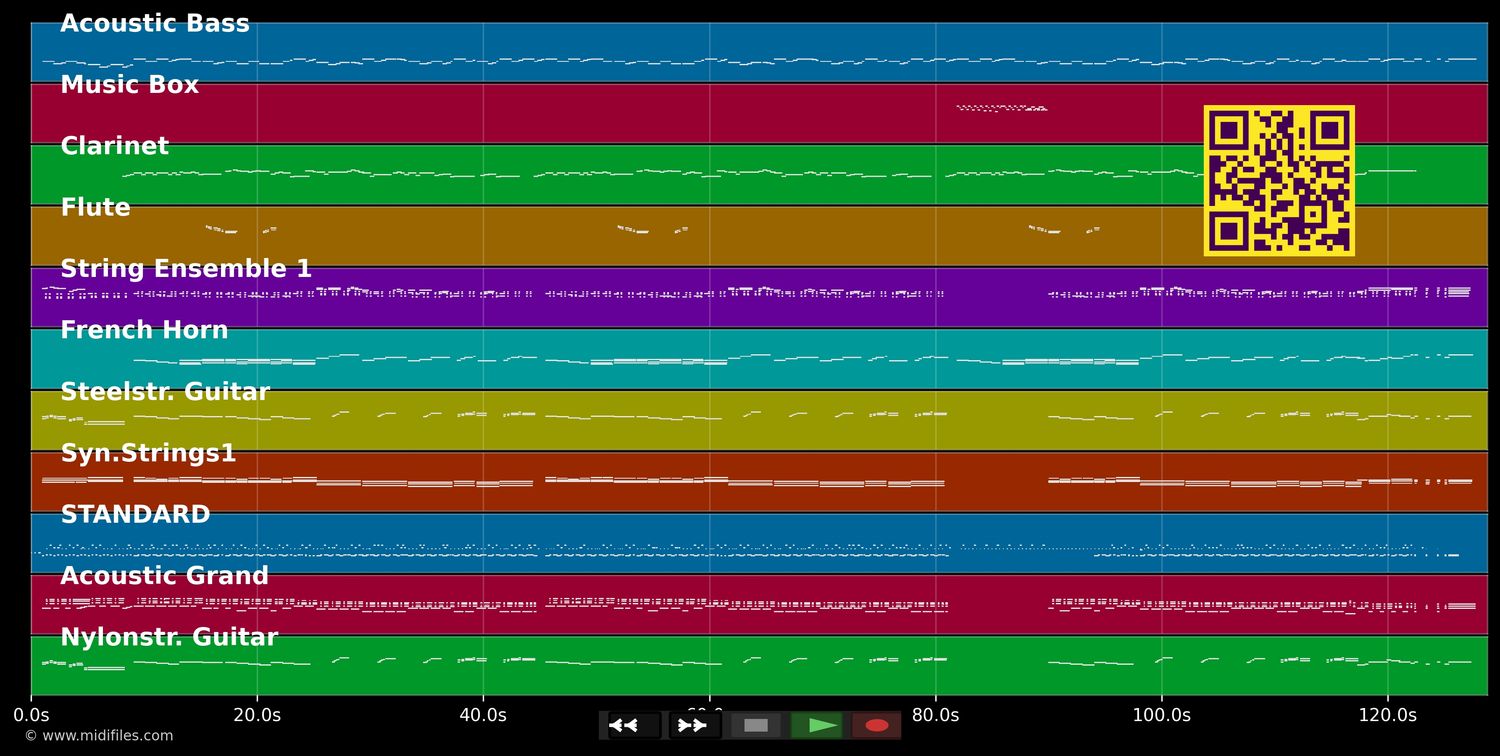Viewport: 1500px width, 756px height.
Task: Click the yellow QR code
Action: coord(1279,180)
